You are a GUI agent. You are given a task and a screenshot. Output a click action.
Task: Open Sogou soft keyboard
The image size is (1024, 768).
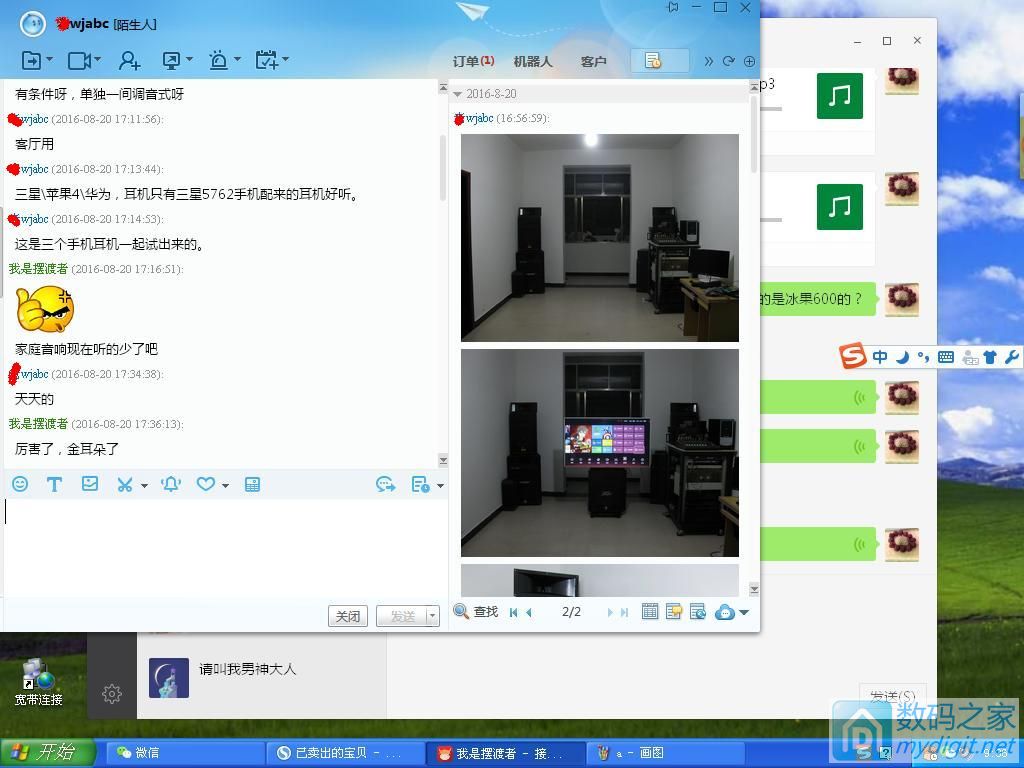tap(946, 357)
